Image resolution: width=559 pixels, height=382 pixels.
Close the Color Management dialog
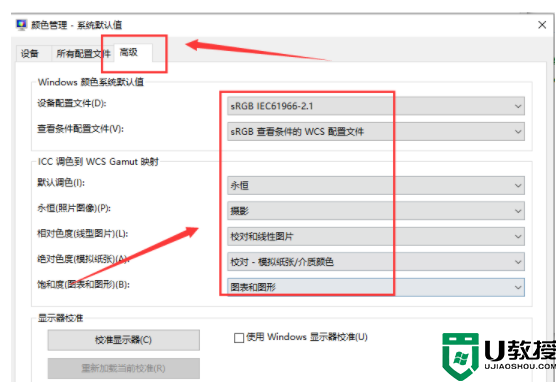click(542, 25)
